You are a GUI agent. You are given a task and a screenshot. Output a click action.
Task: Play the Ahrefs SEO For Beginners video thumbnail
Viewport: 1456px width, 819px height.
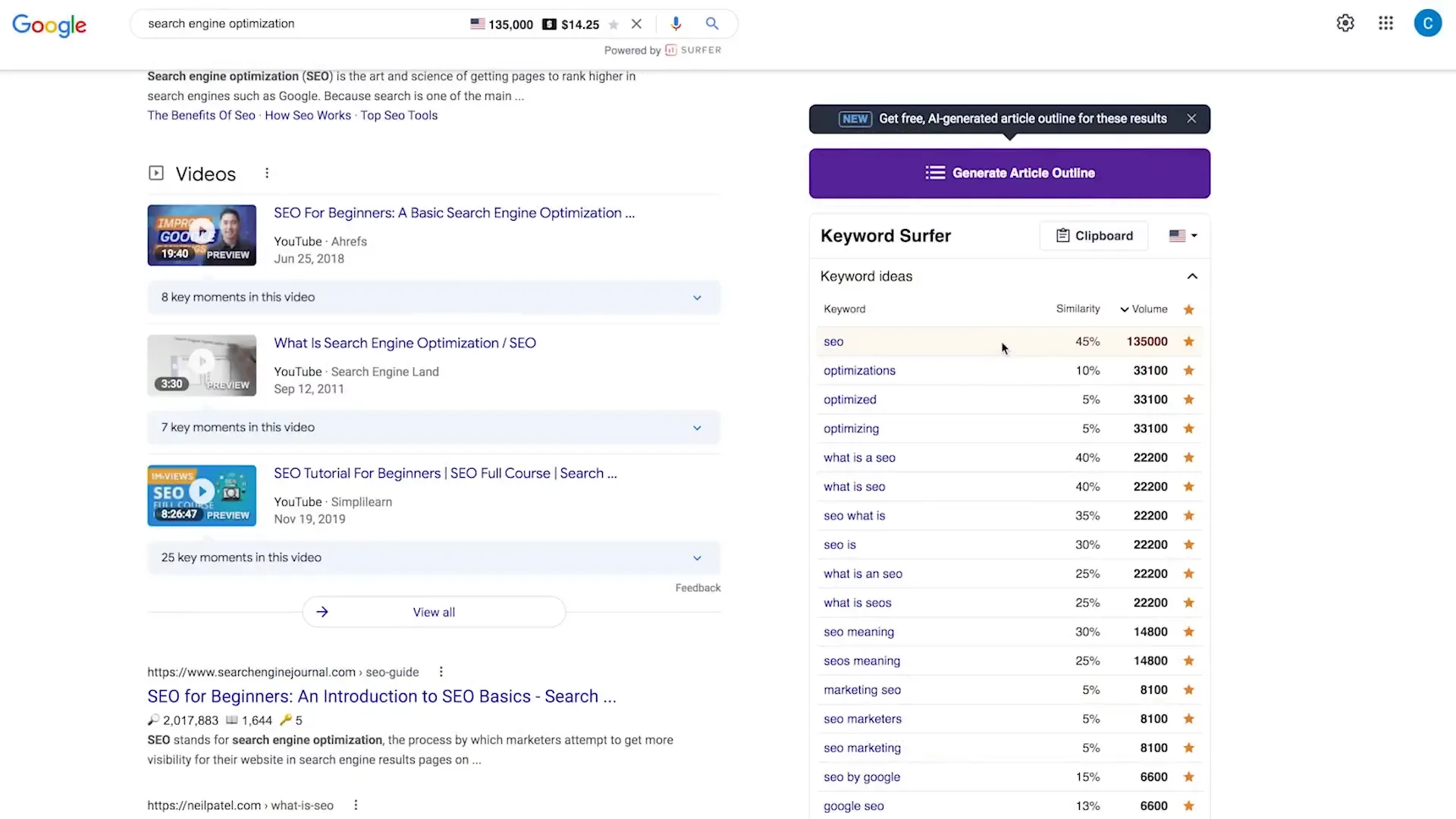(202, 235)
